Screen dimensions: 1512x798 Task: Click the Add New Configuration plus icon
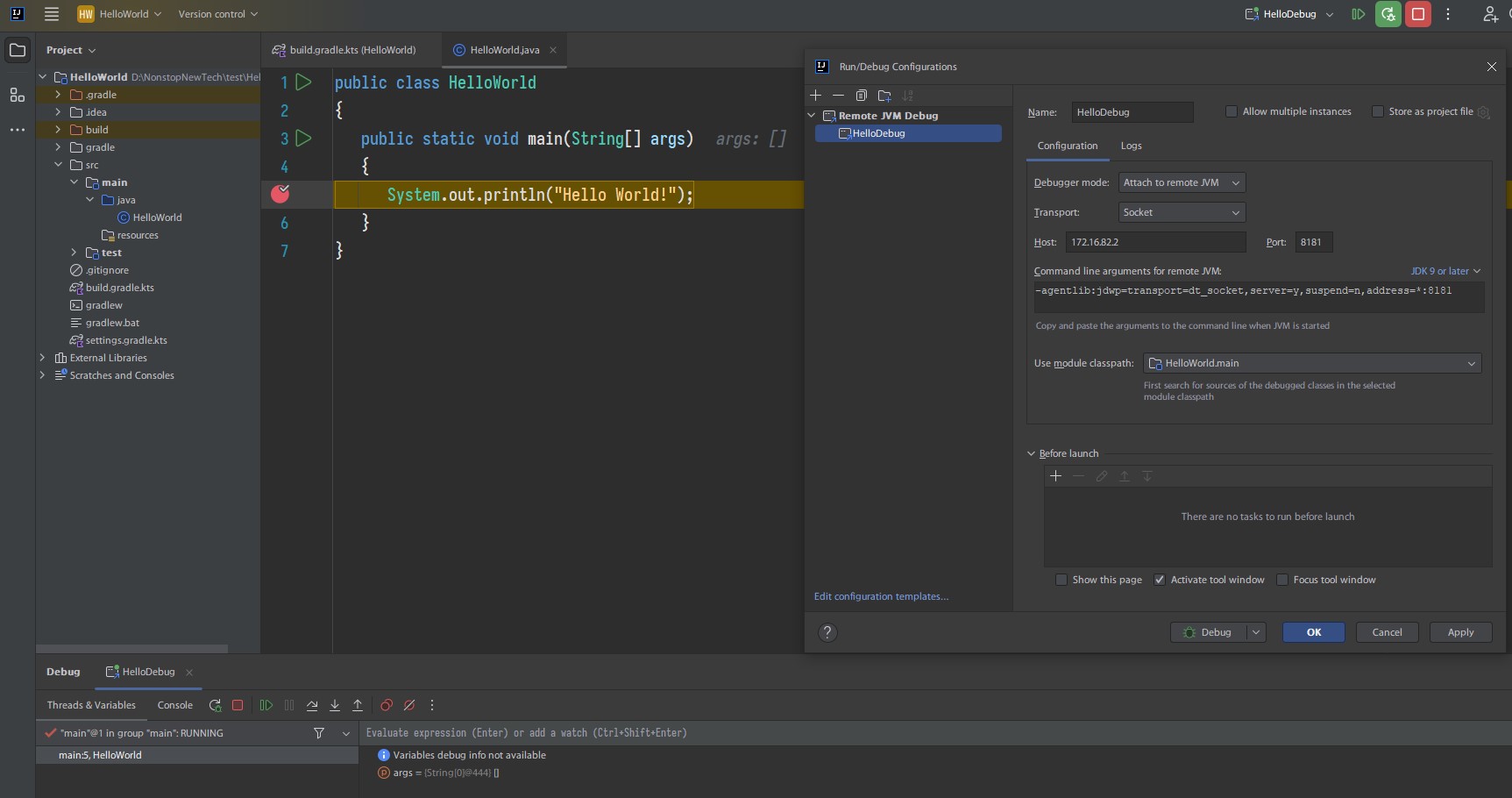pos(815,96)
